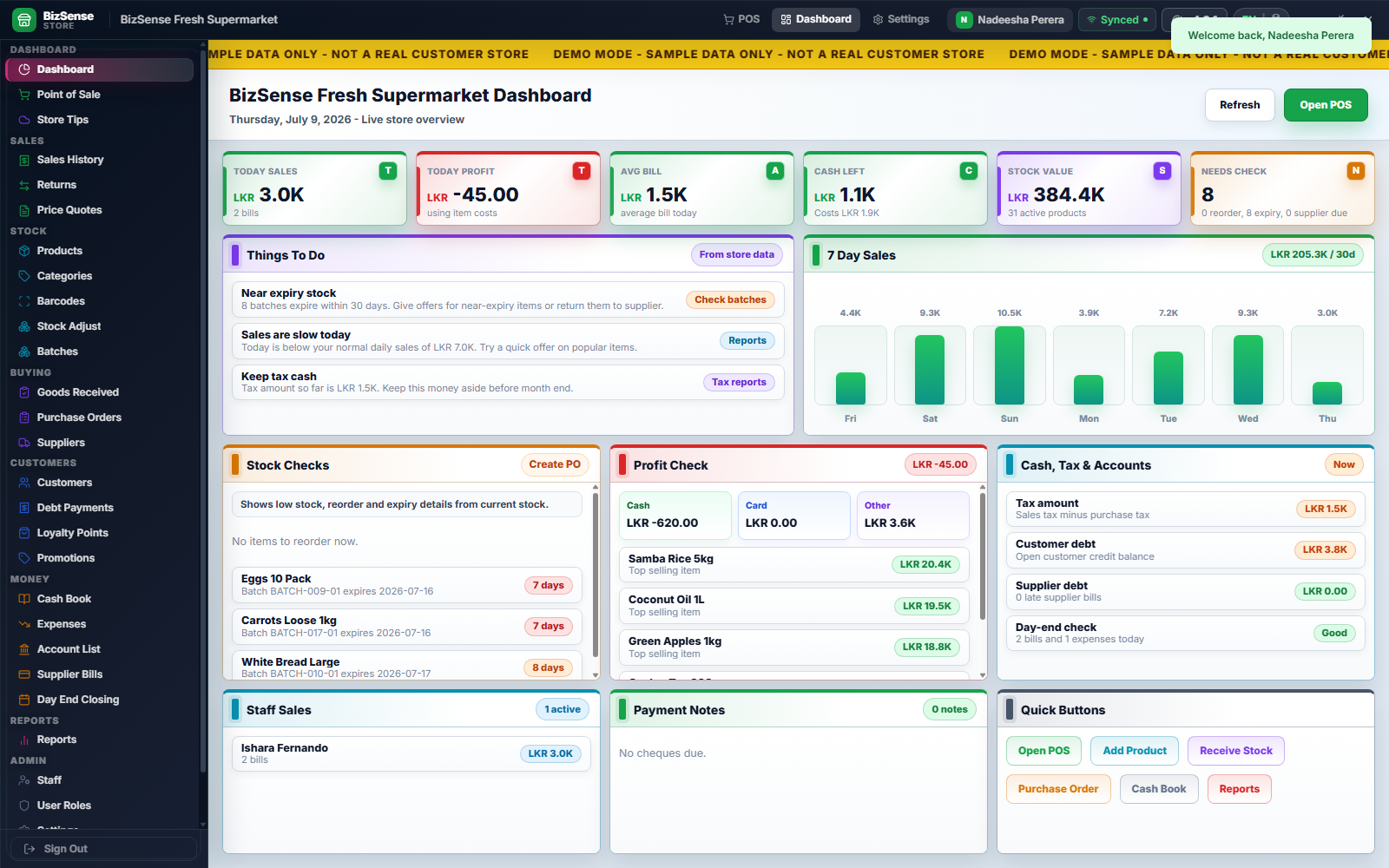This screenshot has height=868, width=1389.
Task: Click the Customer debt row
Action: (x=1185, y=550)
